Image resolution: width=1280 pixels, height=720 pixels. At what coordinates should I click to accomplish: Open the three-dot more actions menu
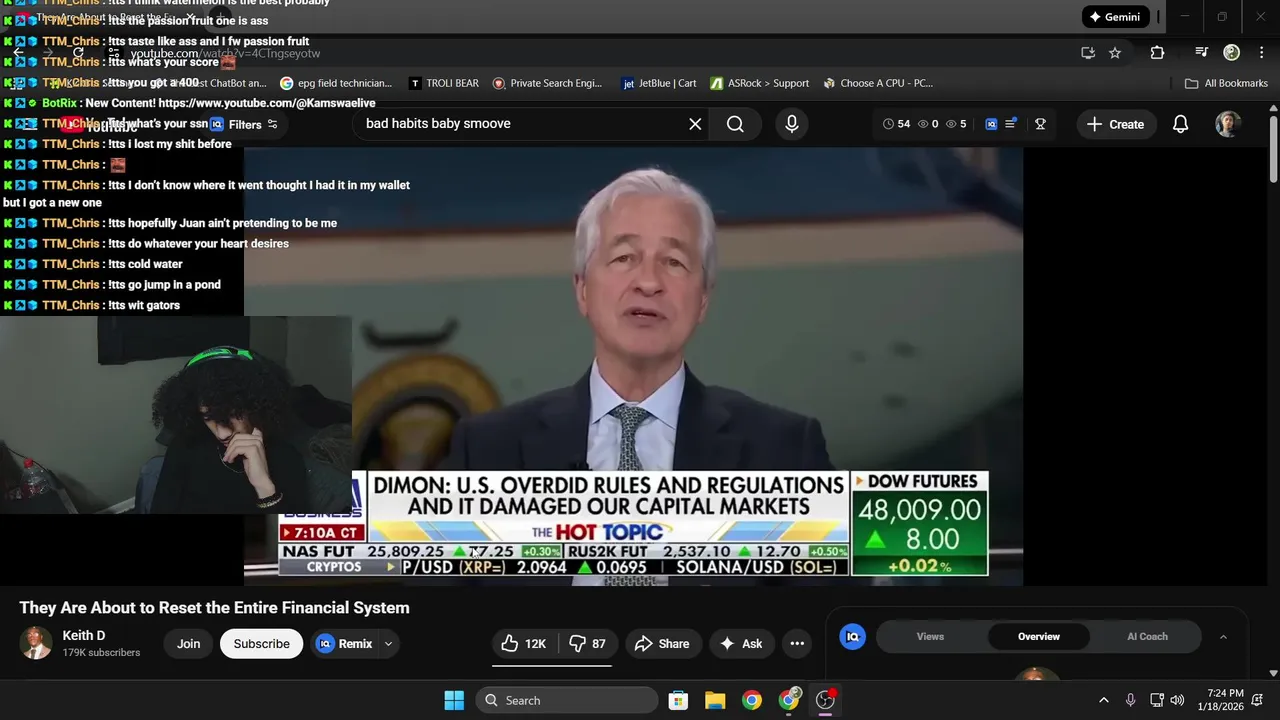(797, 644)
